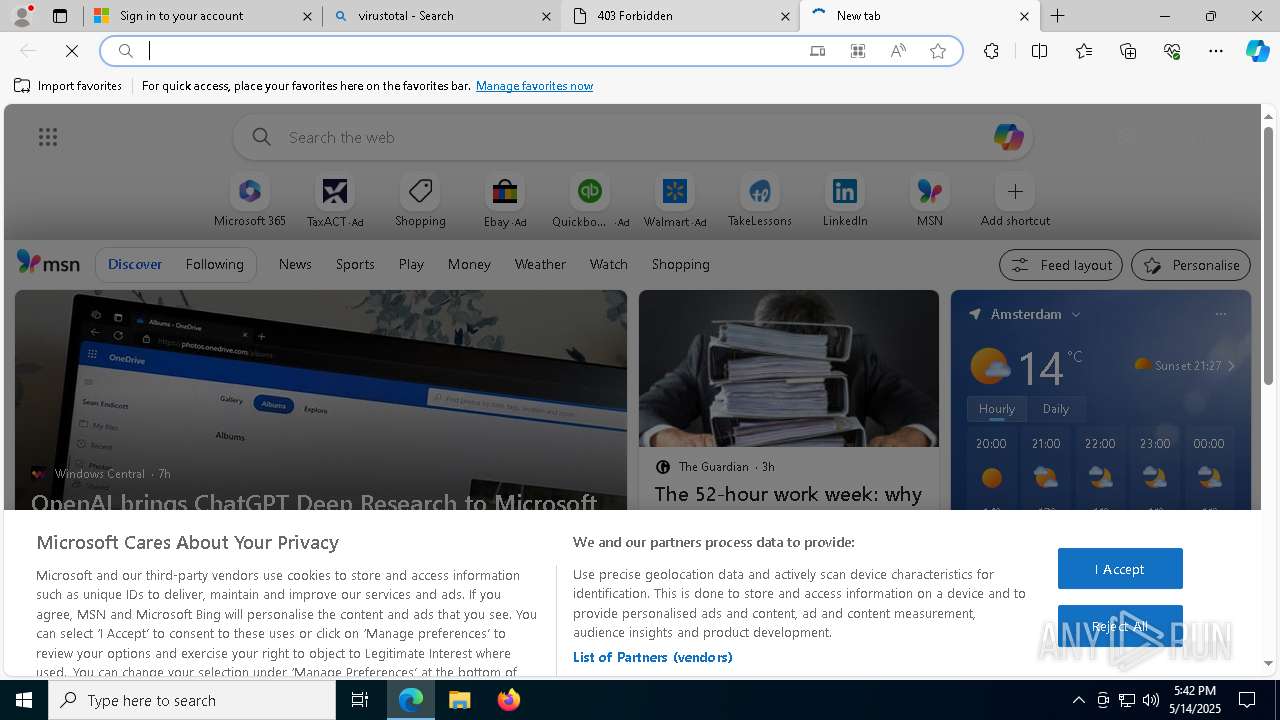The image size is (1280, 720).
Task: Click the greyed-out back arrow
Action: (28, 51)
